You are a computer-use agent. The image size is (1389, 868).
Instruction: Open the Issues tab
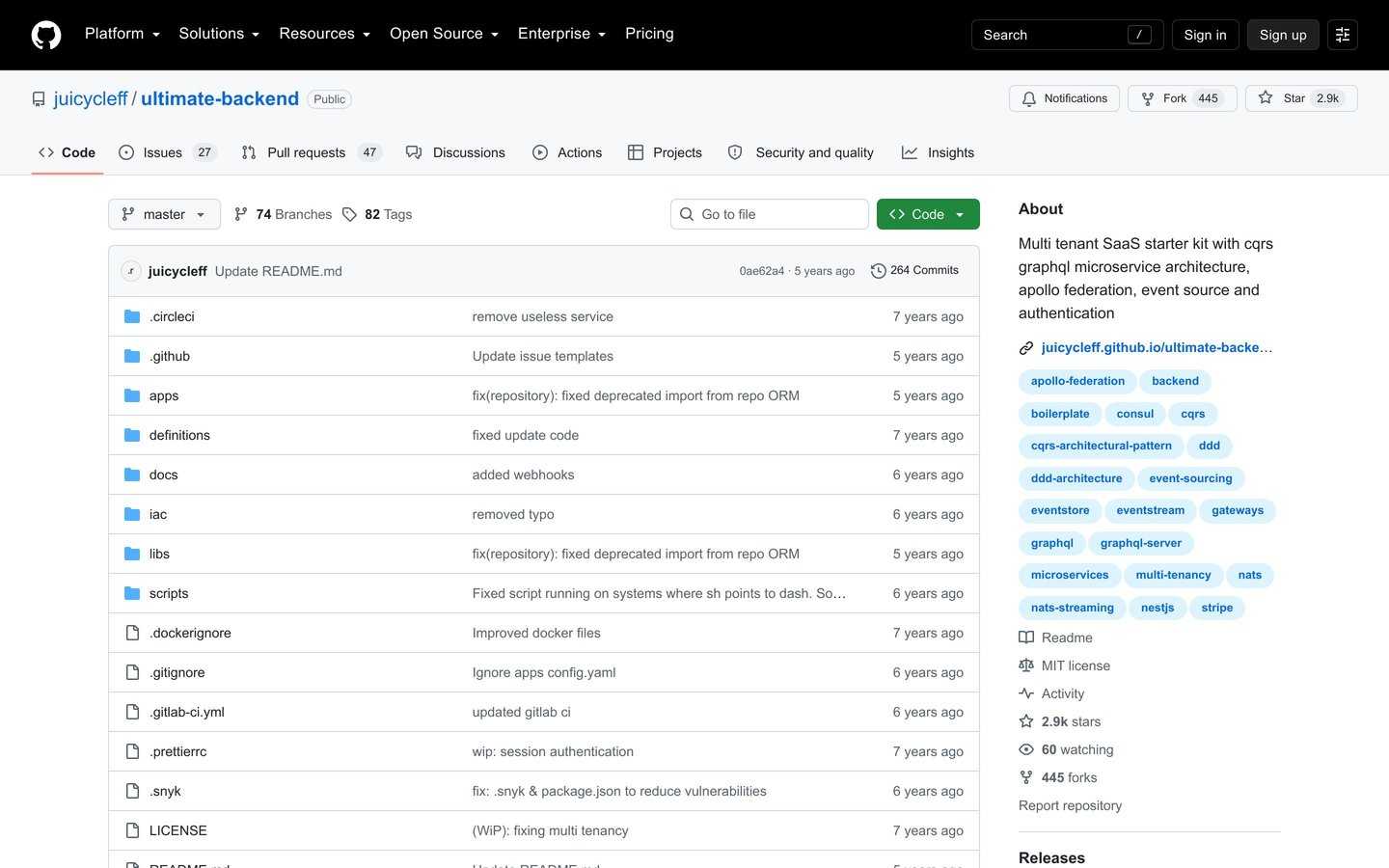coord(167,152)
